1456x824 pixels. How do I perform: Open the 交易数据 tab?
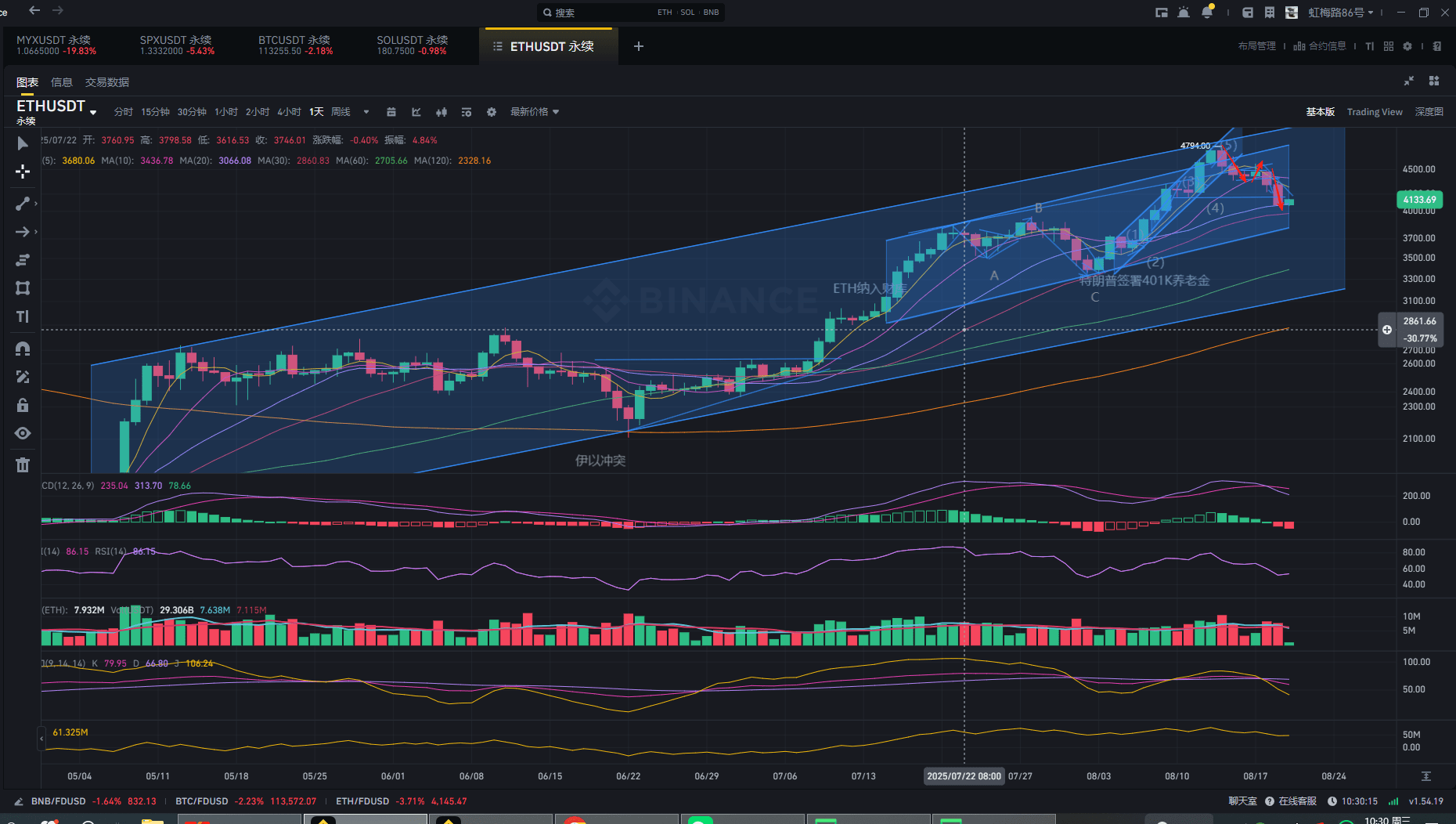click(x=107, y=82)
